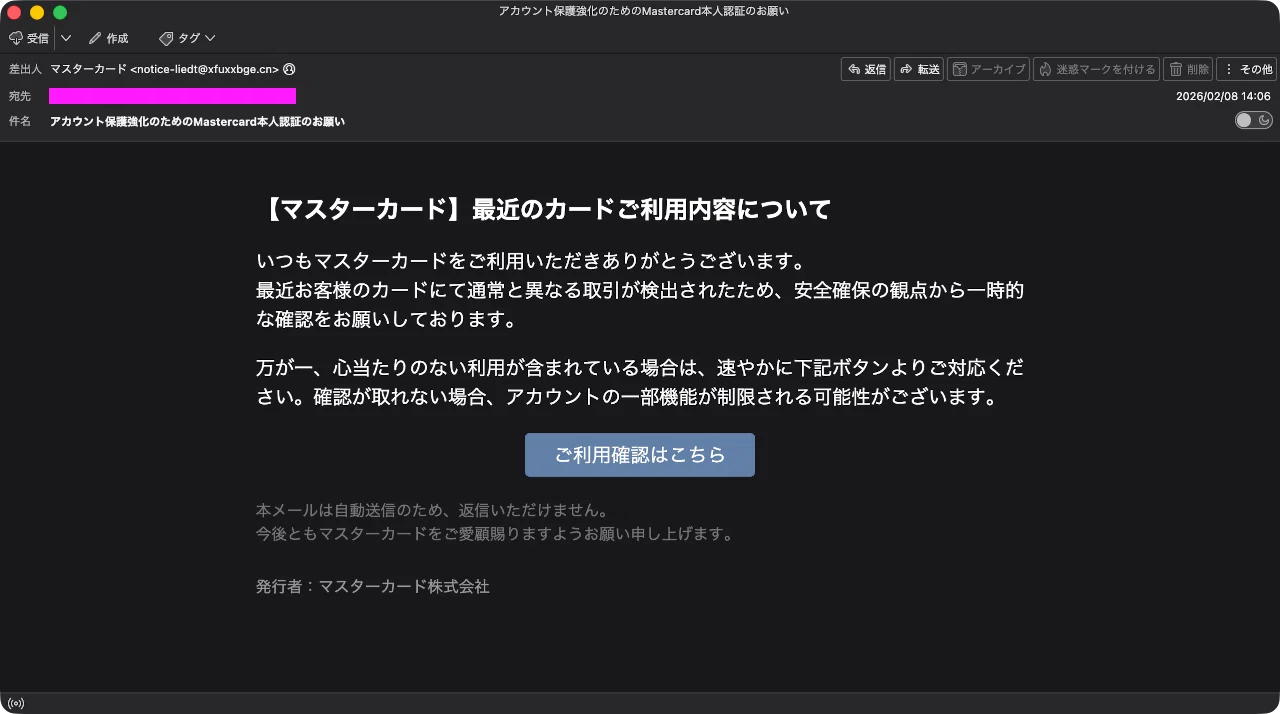This screenshot has height=714, width=1280.
Task: Click the contact icon beside sender address
Action: pyautogui.click(x=289, y=69)
